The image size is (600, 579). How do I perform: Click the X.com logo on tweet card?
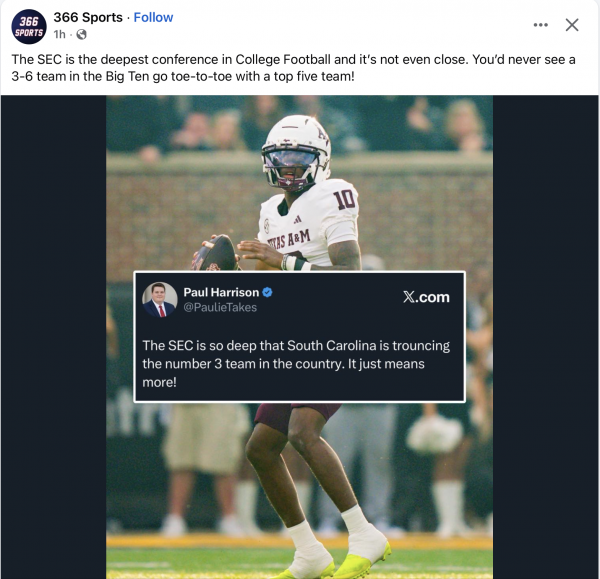pyautogui.click(x=425, y=297)
